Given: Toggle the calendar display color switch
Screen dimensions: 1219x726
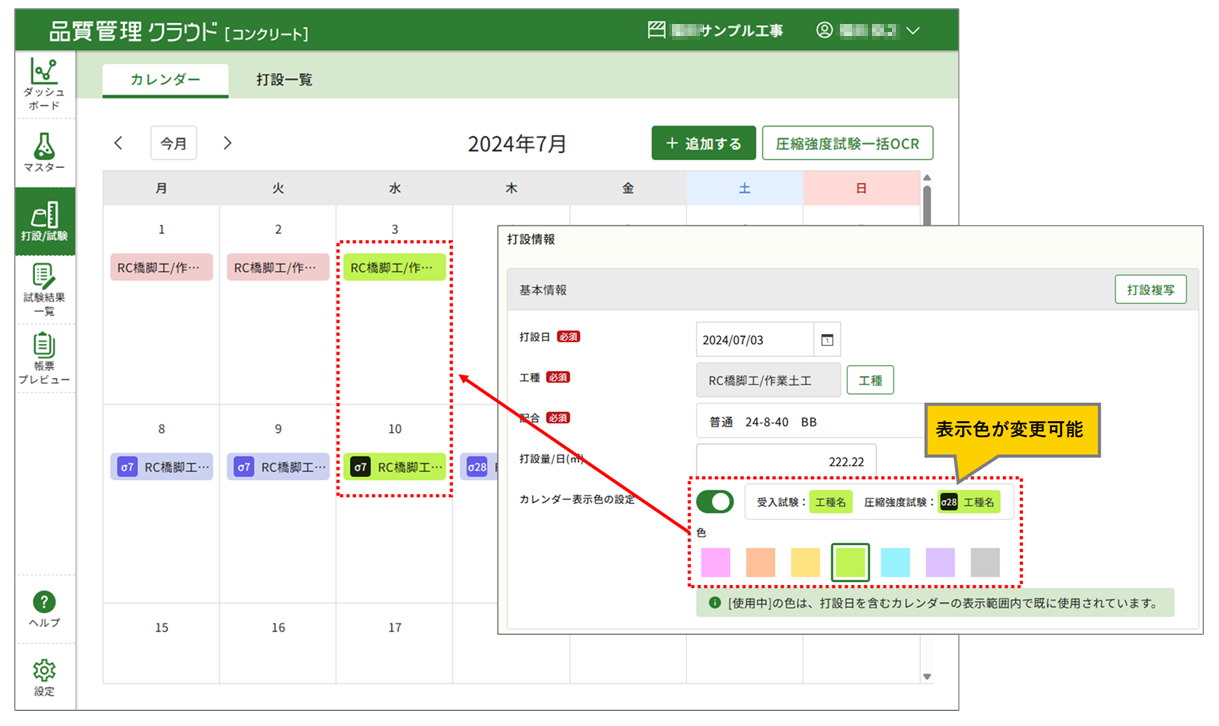Looking at the screenshot, I should (x=715, y=502).
